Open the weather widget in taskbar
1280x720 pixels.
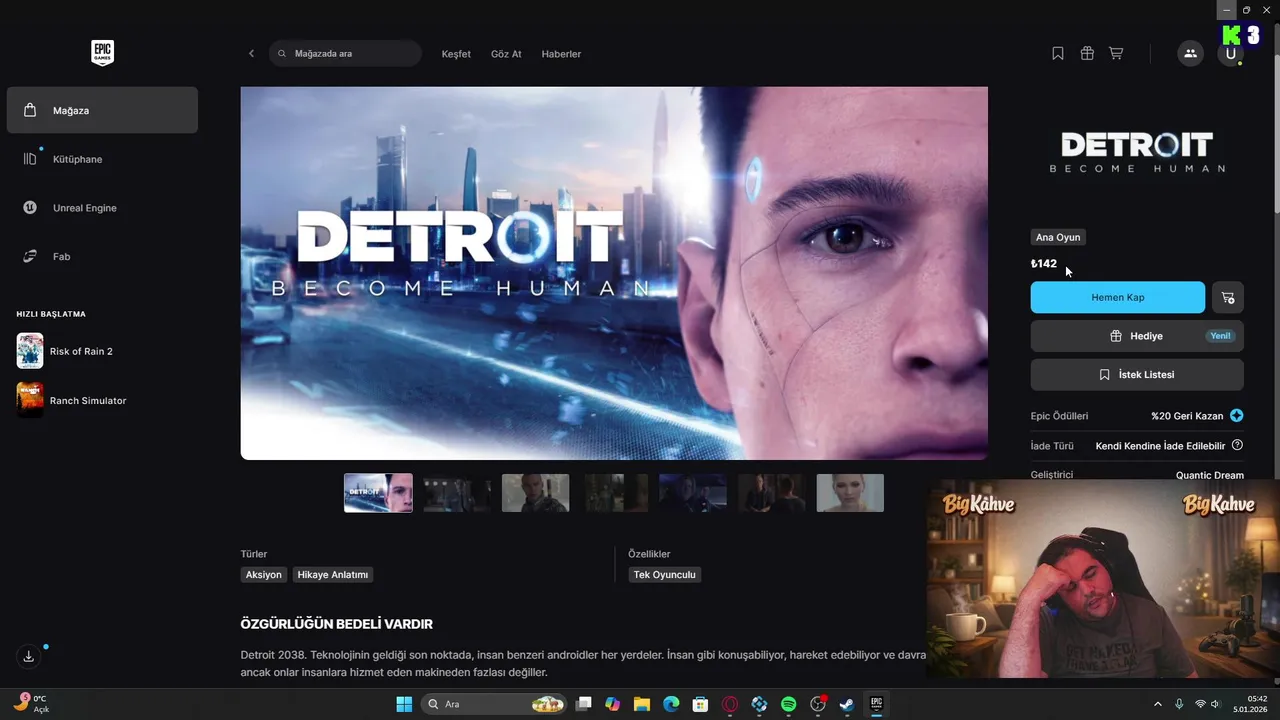tap(32, 704)
